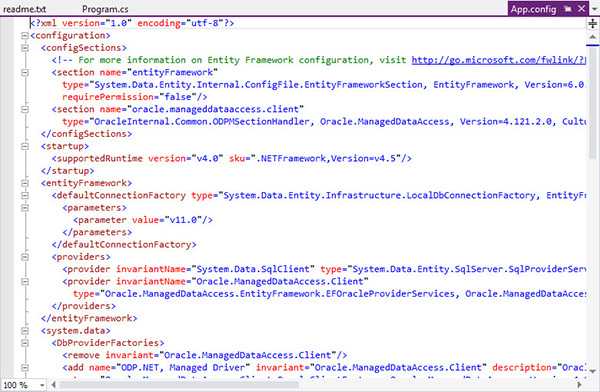The image size is (600, 392).
Task: Collapse the Oracle.ManagedDataAccess.Client provider element
Action: point(24,281)
